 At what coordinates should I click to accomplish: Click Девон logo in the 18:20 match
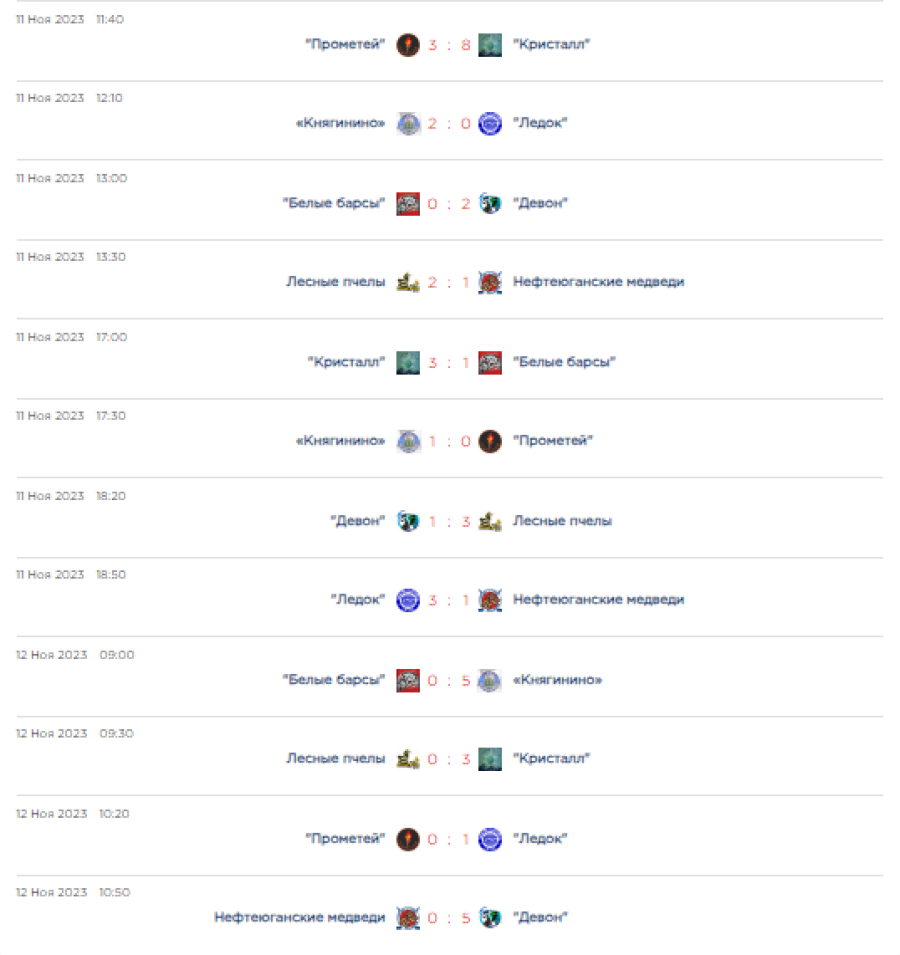pos(407,521)
